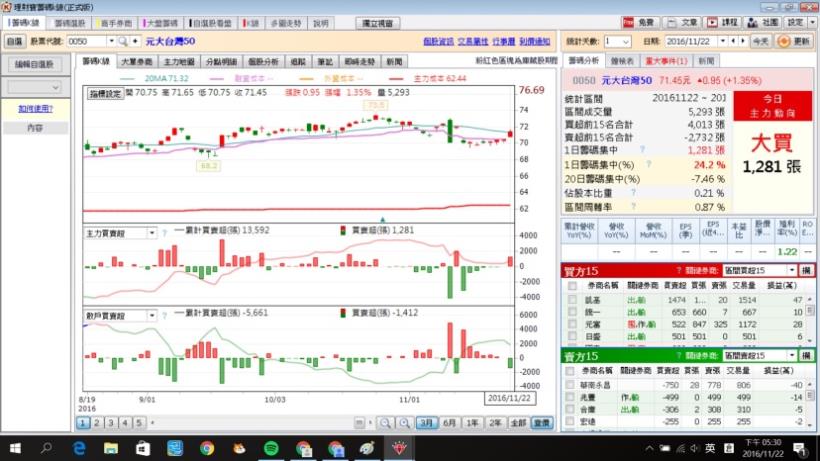Launch Microsoft Edge from taskbar

tap(79, 448)
